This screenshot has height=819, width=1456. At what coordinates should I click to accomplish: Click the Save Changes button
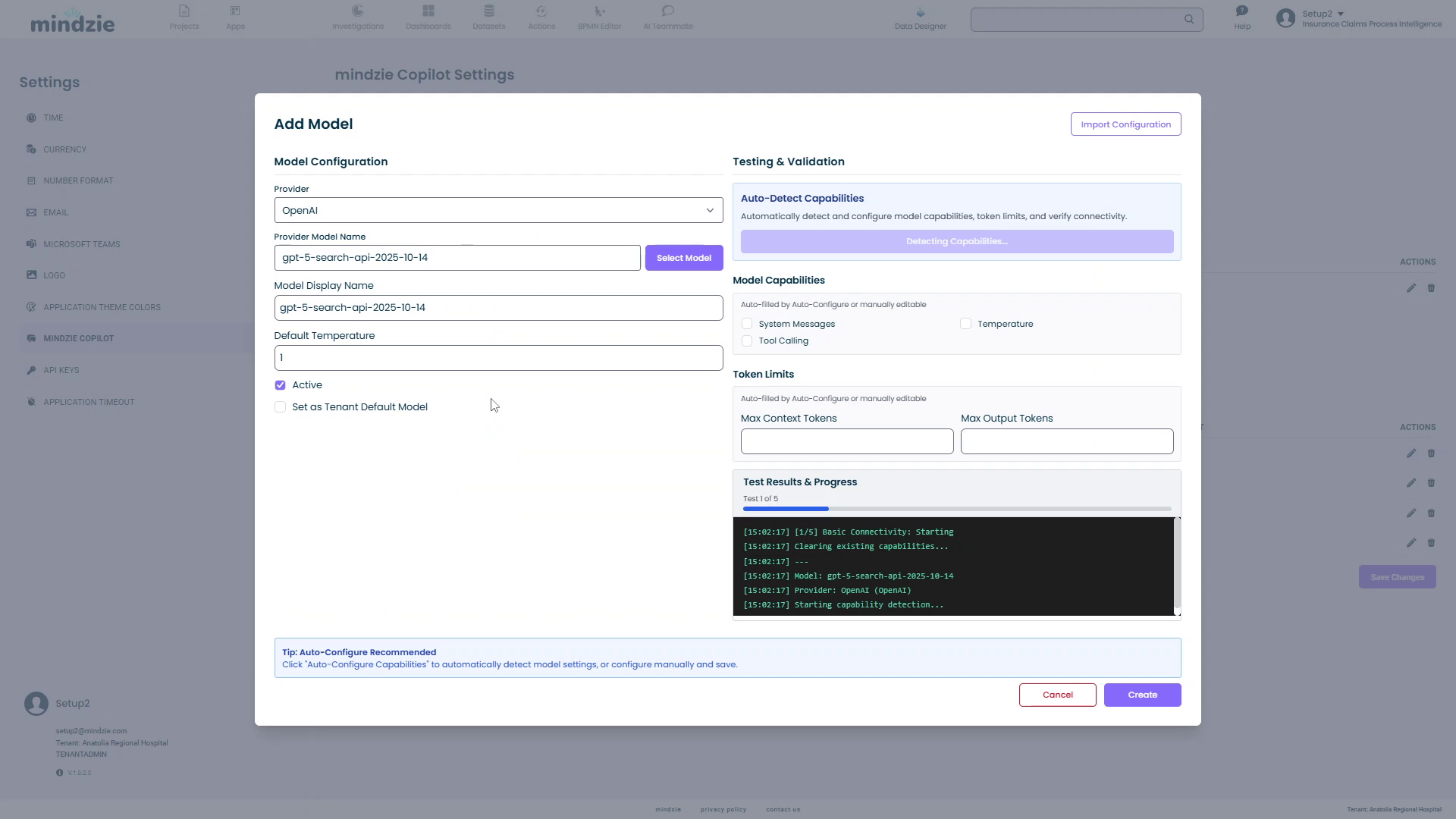click(x=1397, y=578)
